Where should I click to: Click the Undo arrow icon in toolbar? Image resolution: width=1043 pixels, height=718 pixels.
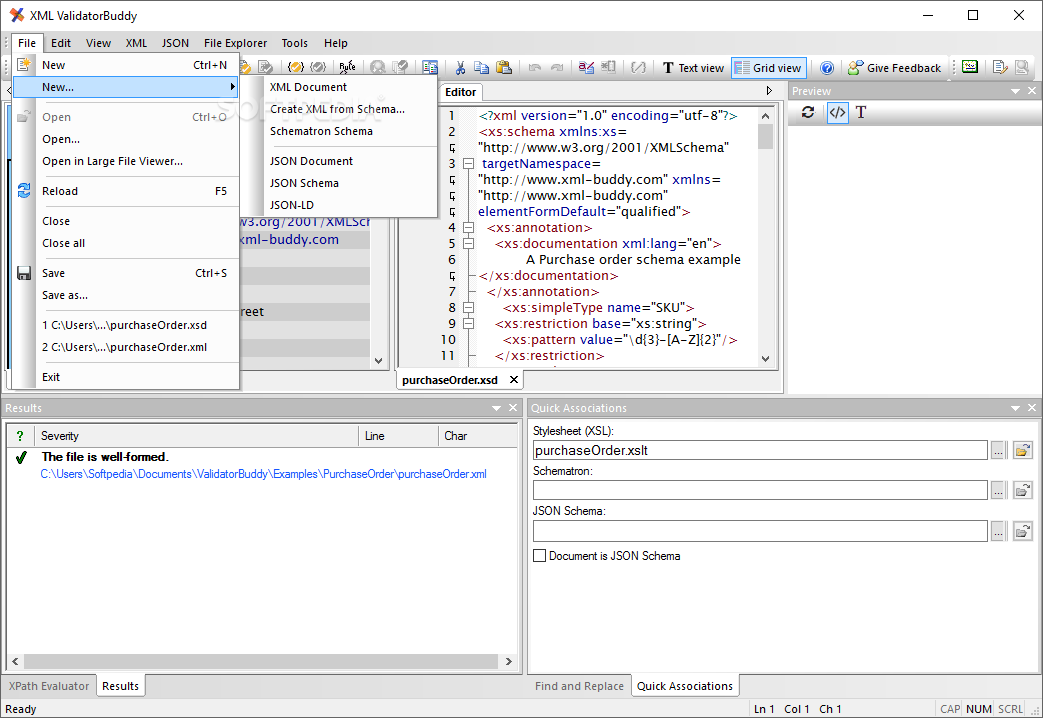[535, 67]
